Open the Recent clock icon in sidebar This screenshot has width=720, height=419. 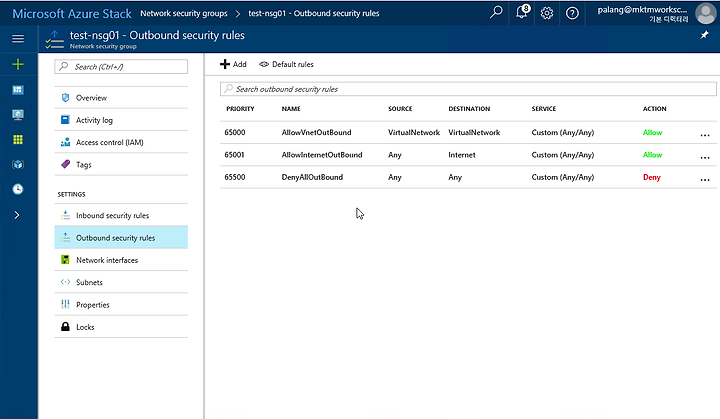pyautogui.click(x=18, y=189)
